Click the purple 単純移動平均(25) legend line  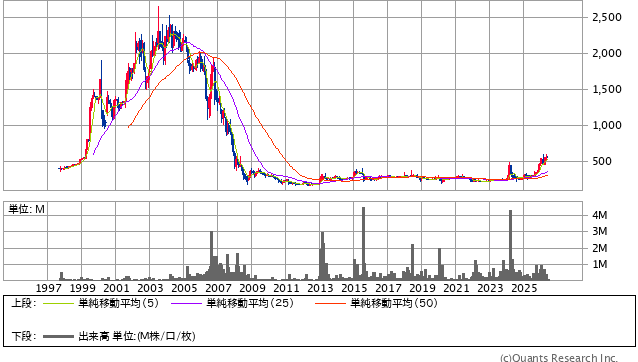[186, 303]
